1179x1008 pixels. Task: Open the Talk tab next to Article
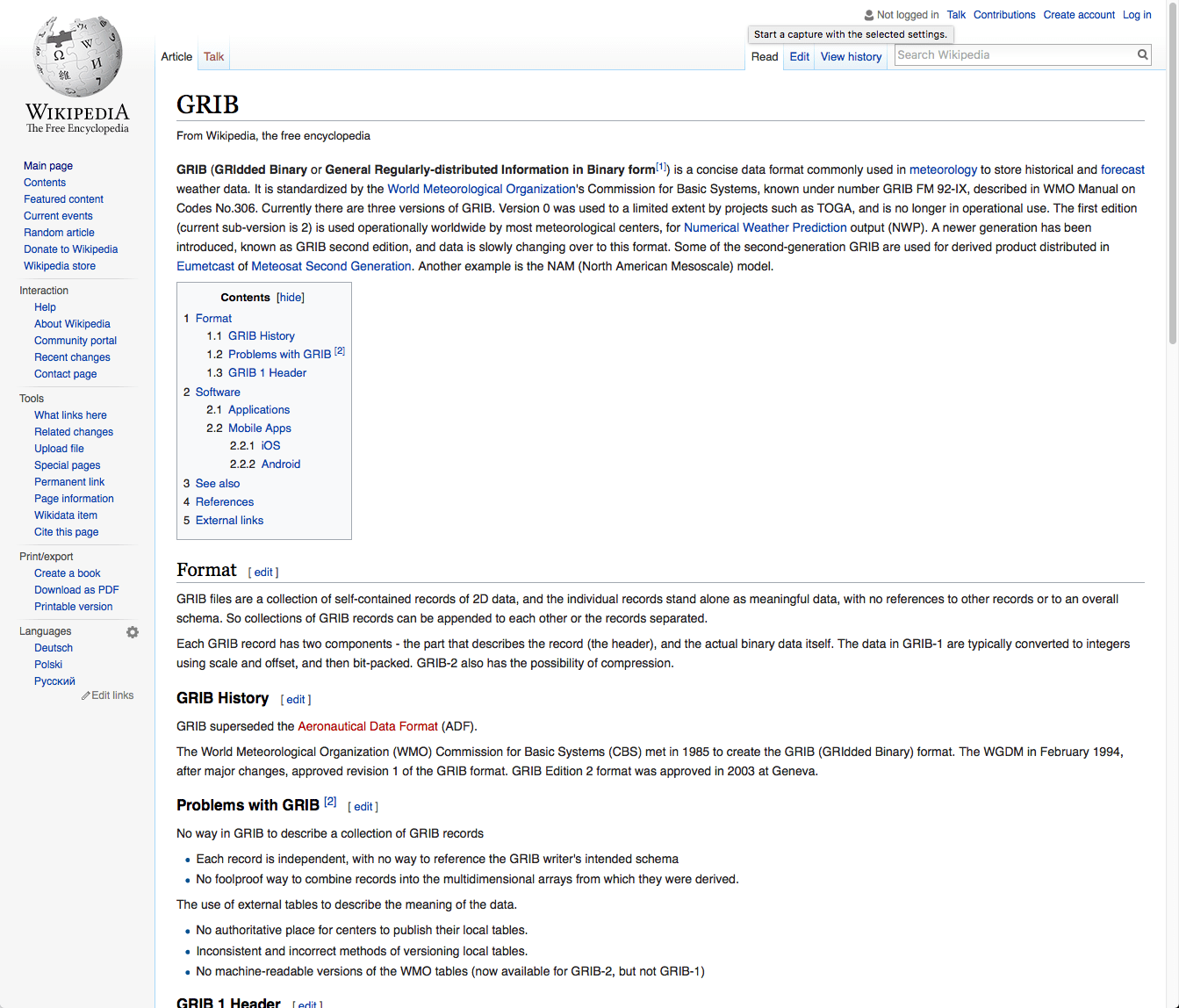coord(213,56)
